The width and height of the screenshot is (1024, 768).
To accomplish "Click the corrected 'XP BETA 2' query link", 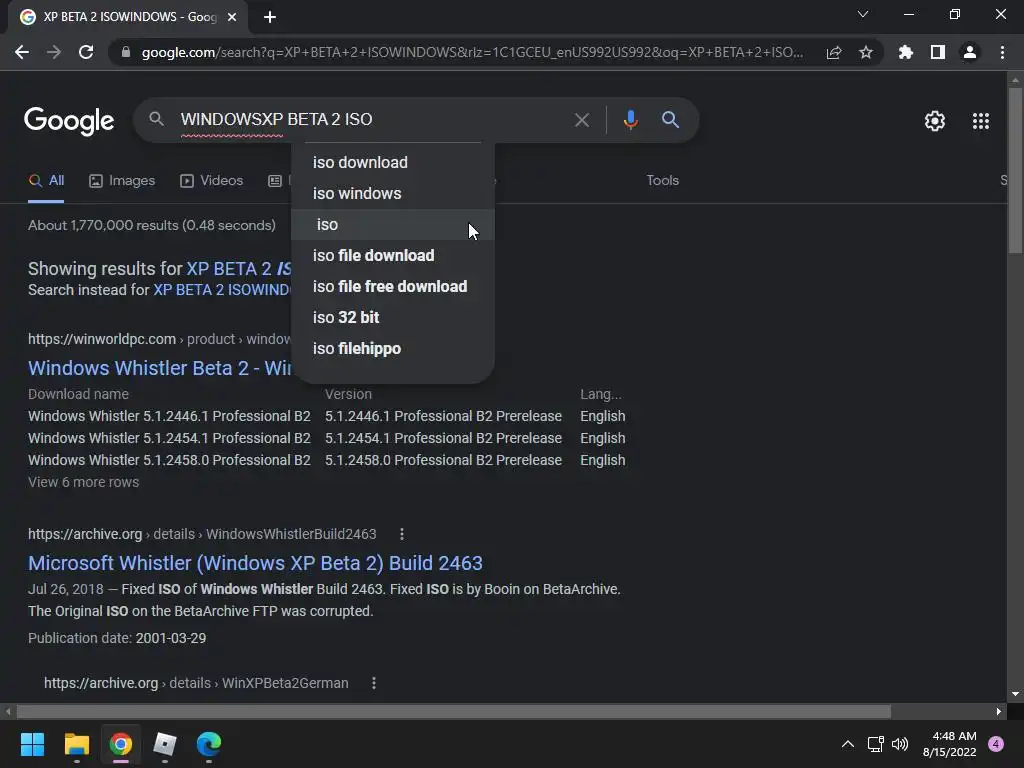I will pyautogui.click(x=239, y=268).
